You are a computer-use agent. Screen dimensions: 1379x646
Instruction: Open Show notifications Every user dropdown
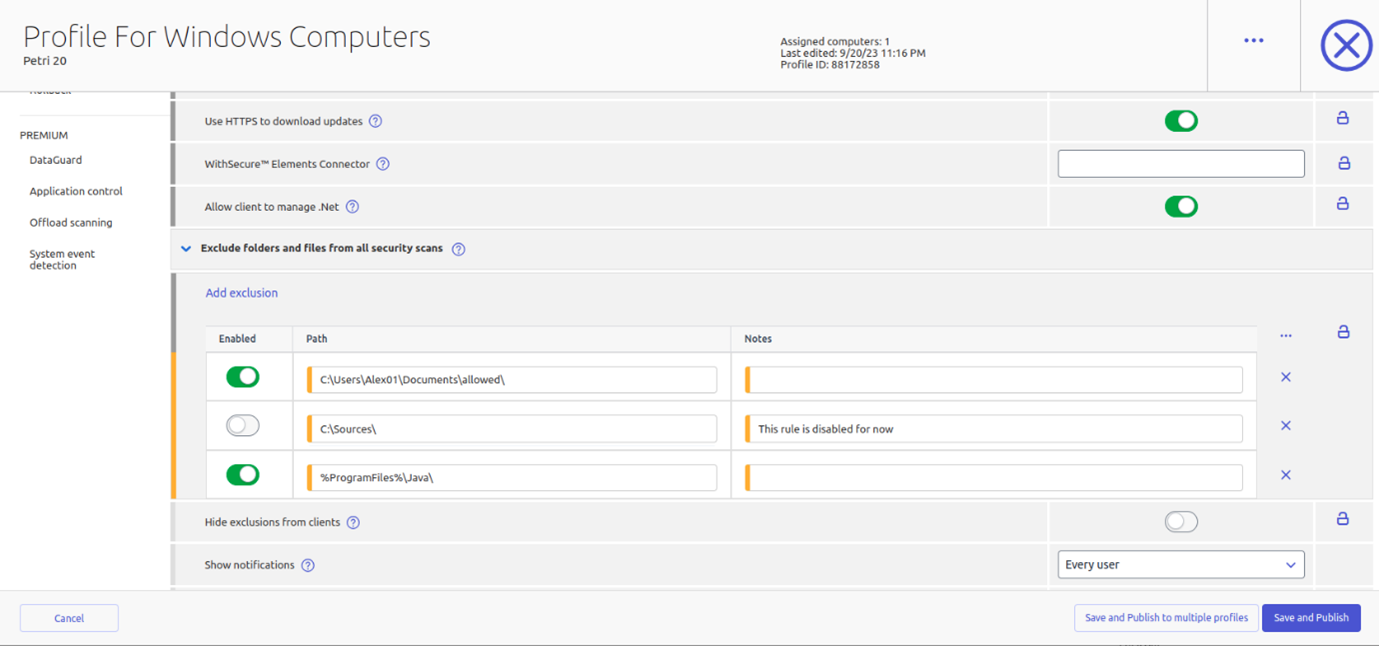pos(1181,564)
